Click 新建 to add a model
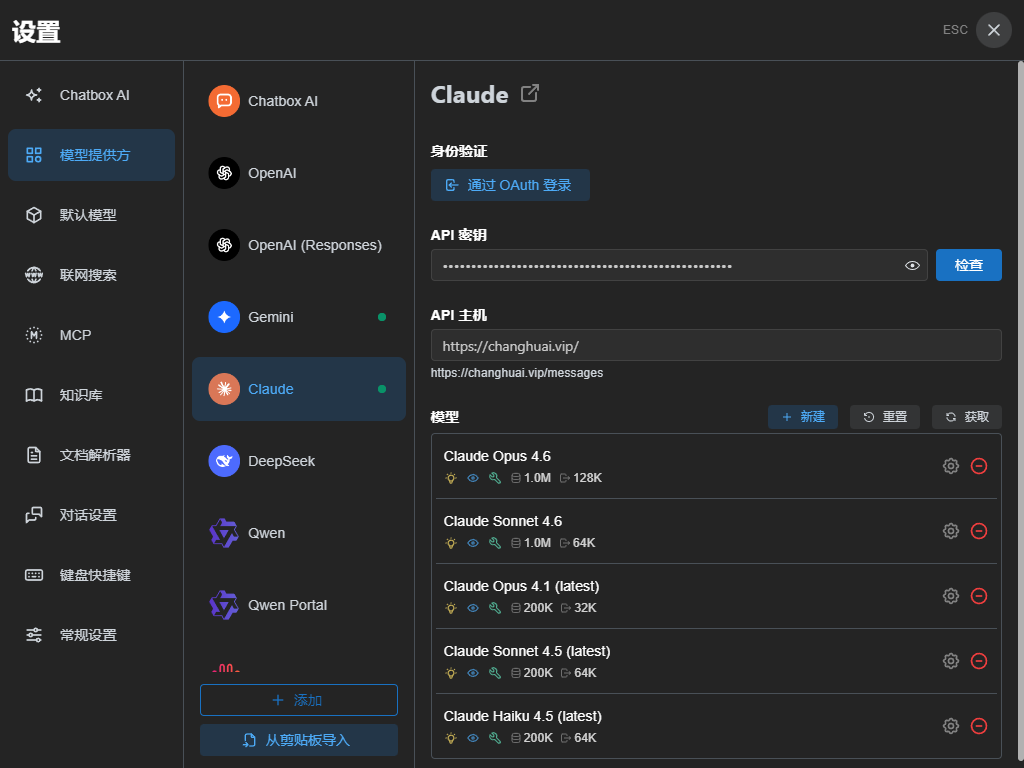The image size is (1024, 768). [803, 417]
